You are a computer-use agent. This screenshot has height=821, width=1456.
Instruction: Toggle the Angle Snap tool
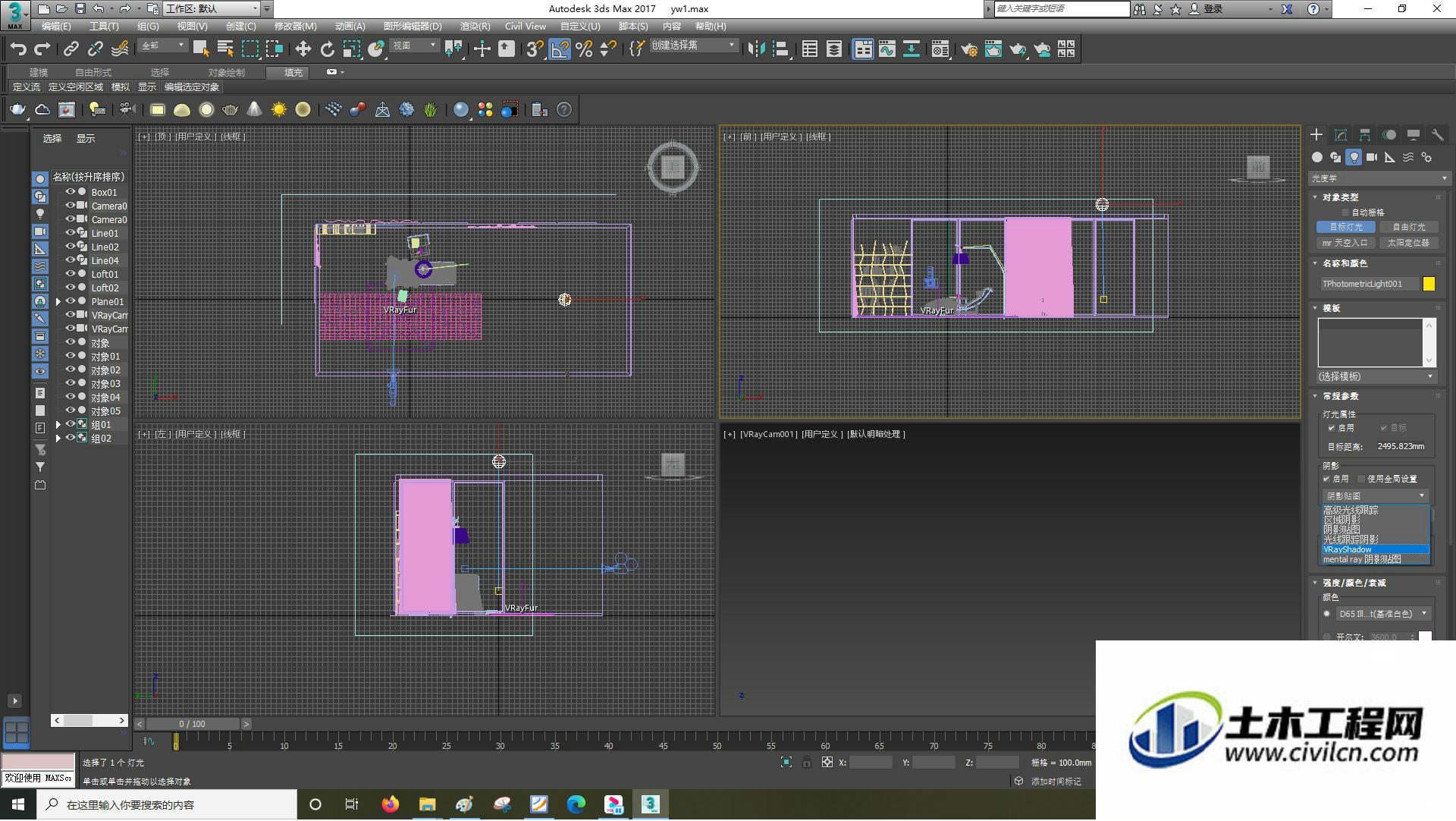tap(560, 49)
